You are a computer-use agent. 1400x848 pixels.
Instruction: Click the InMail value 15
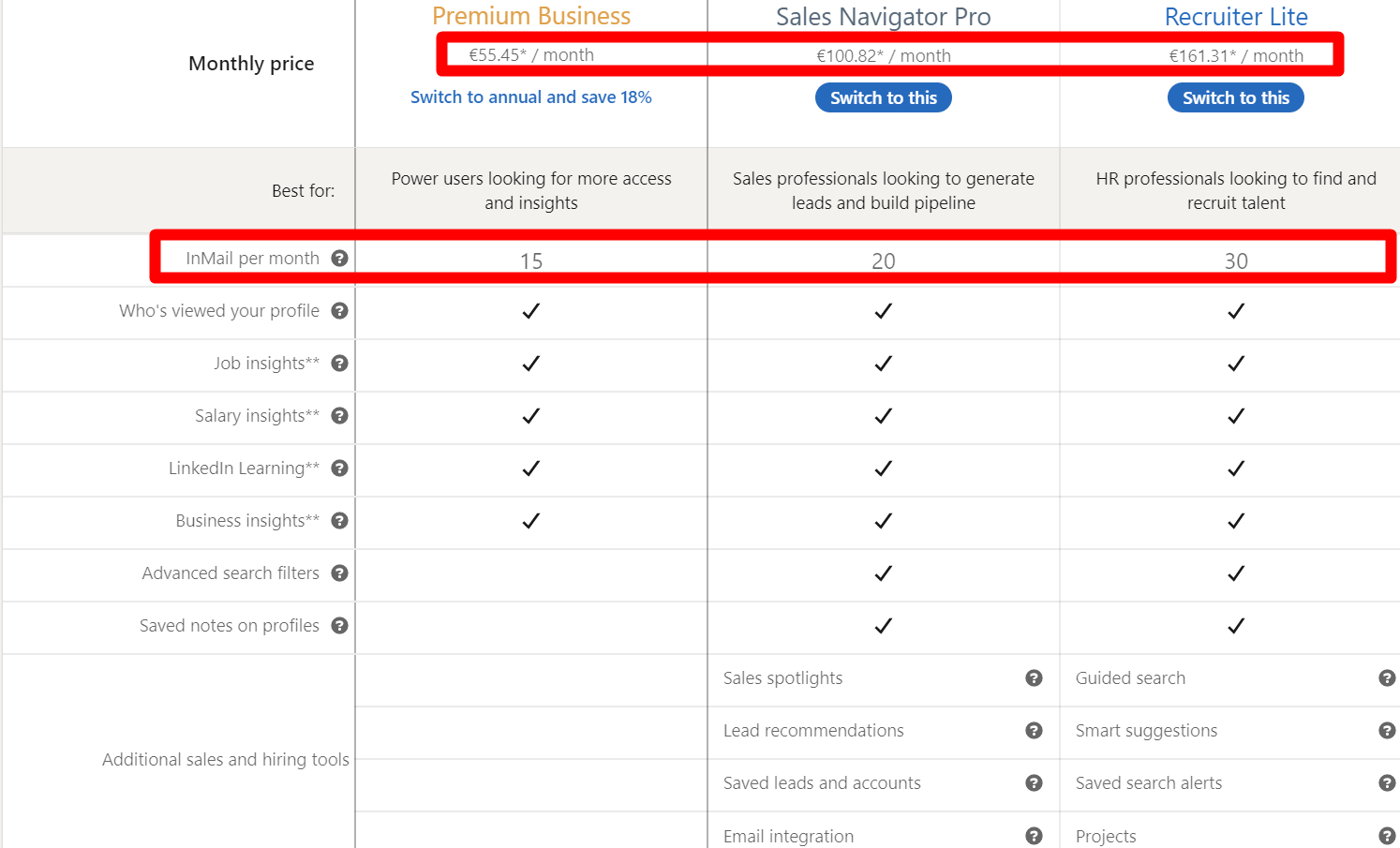coord(531,260)
